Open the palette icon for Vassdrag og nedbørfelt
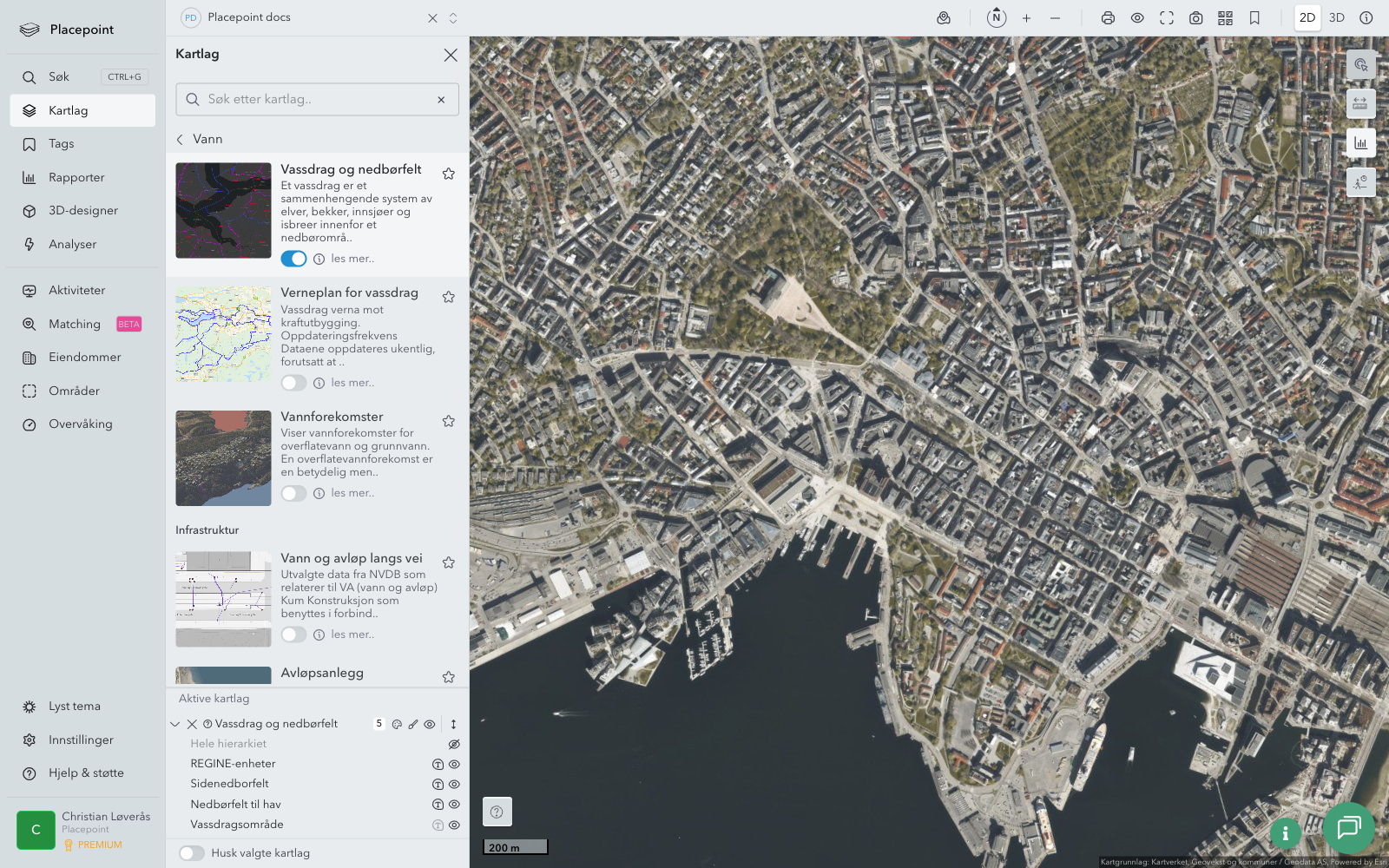 pyautogui.click(x=397, y=724)
